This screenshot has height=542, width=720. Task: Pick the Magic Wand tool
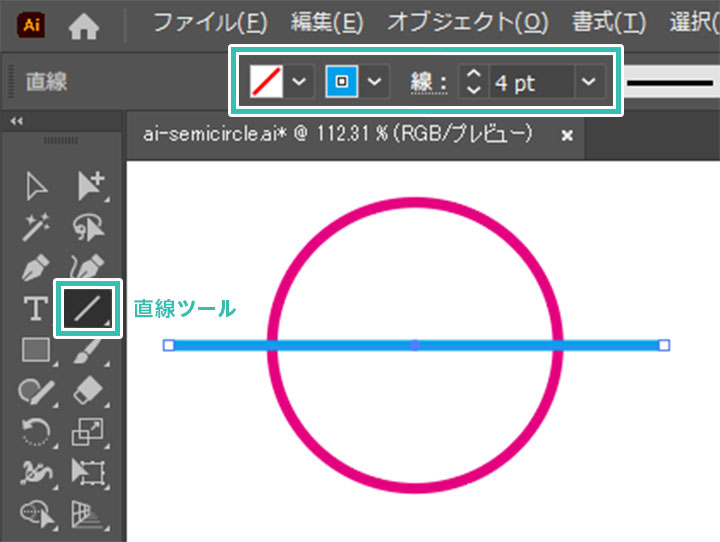click(x=37, y=228)
